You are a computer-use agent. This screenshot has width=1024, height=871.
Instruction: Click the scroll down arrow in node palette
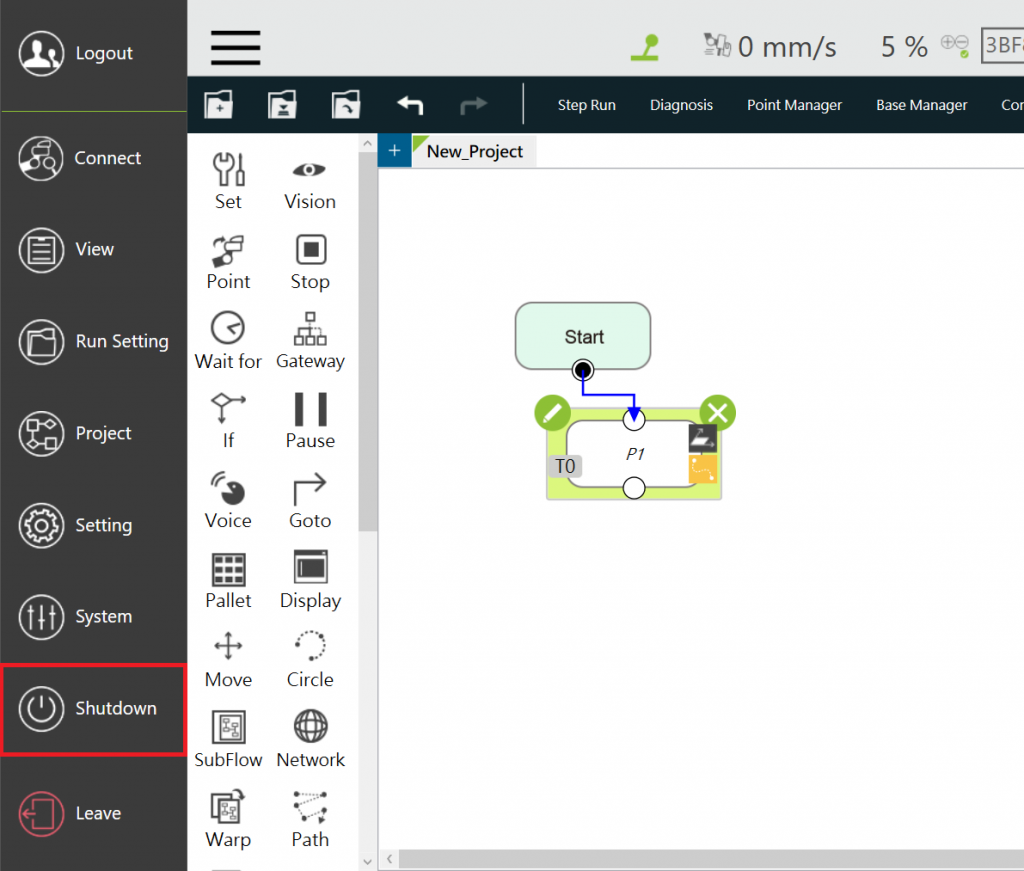point(367,859)
